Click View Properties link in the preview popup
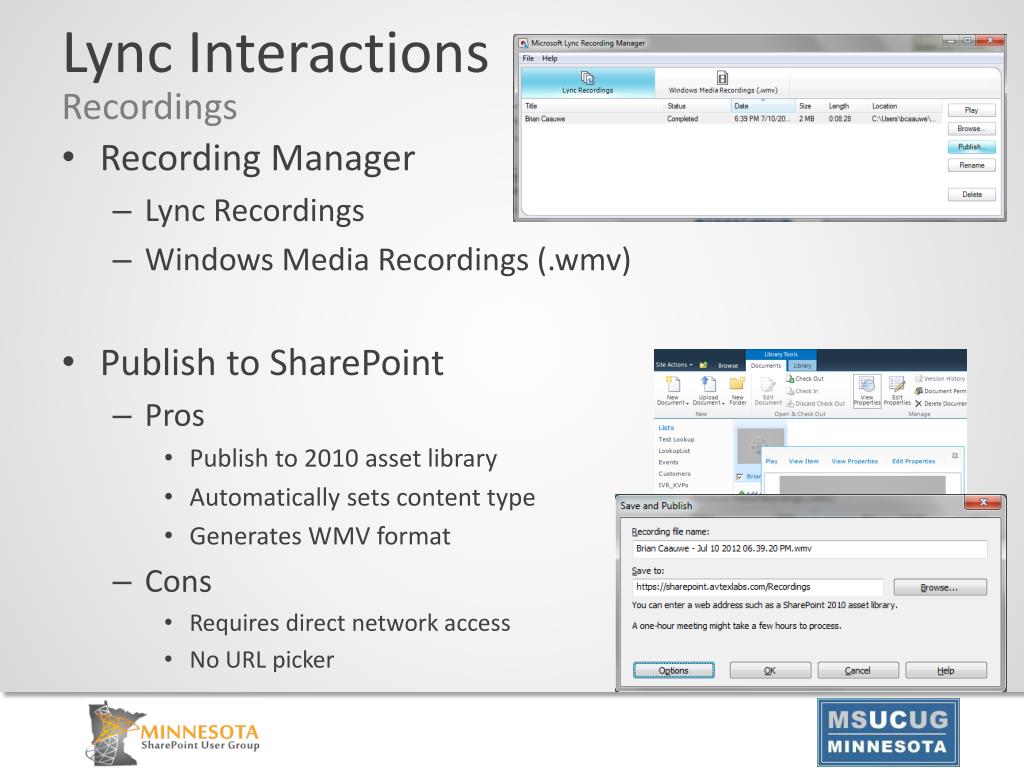The height and width of the screenshot is (768, 1024). (854, 461)
